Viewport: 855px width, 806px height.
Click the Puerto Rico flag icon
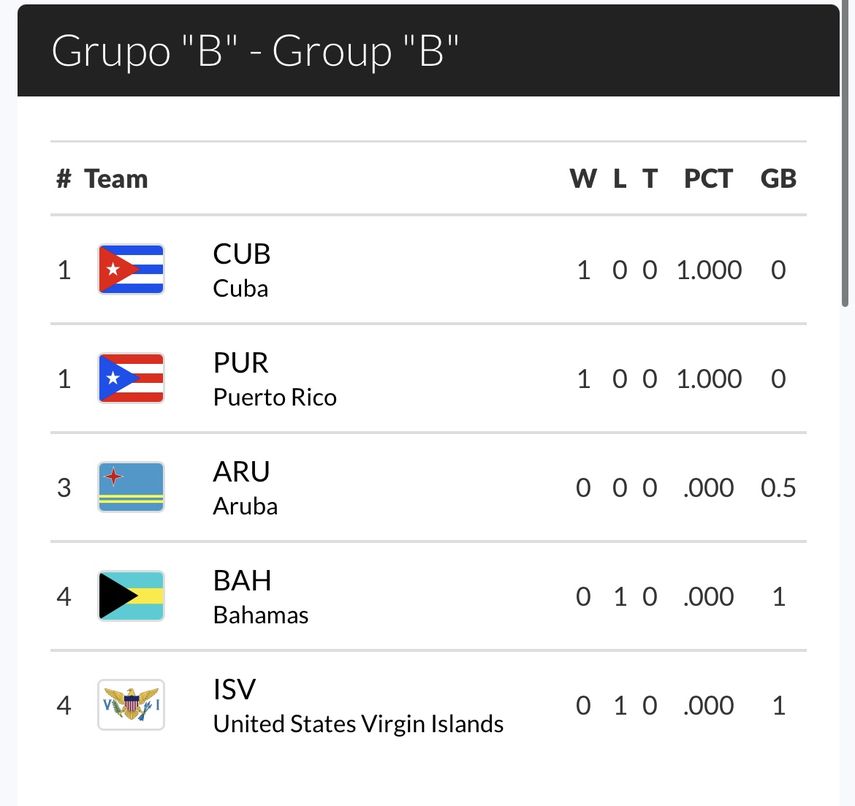(x=131, y=378)
